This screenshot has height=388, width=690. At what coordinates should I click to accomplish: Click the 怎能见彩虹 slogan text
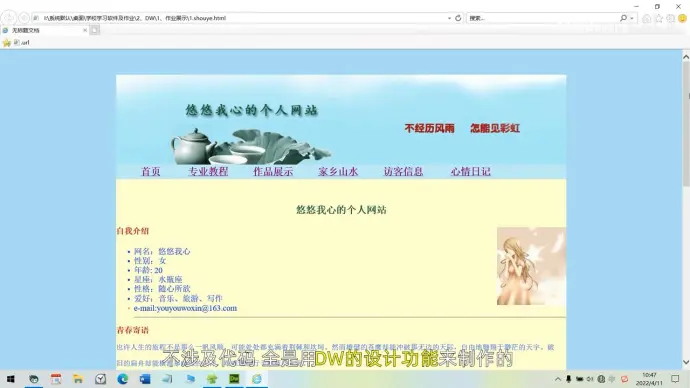pos(495,128)
